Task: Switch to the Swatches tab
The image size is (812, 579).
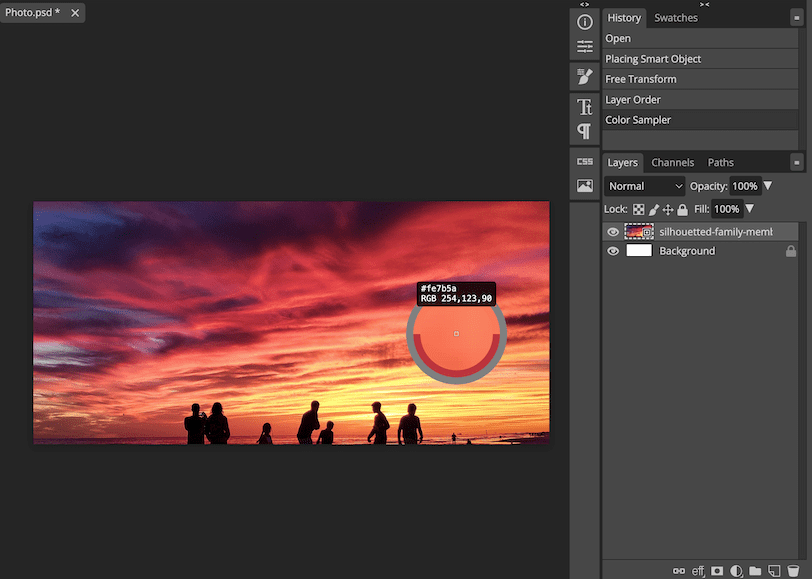Action: pyautogui.click(x=675, y=18)
